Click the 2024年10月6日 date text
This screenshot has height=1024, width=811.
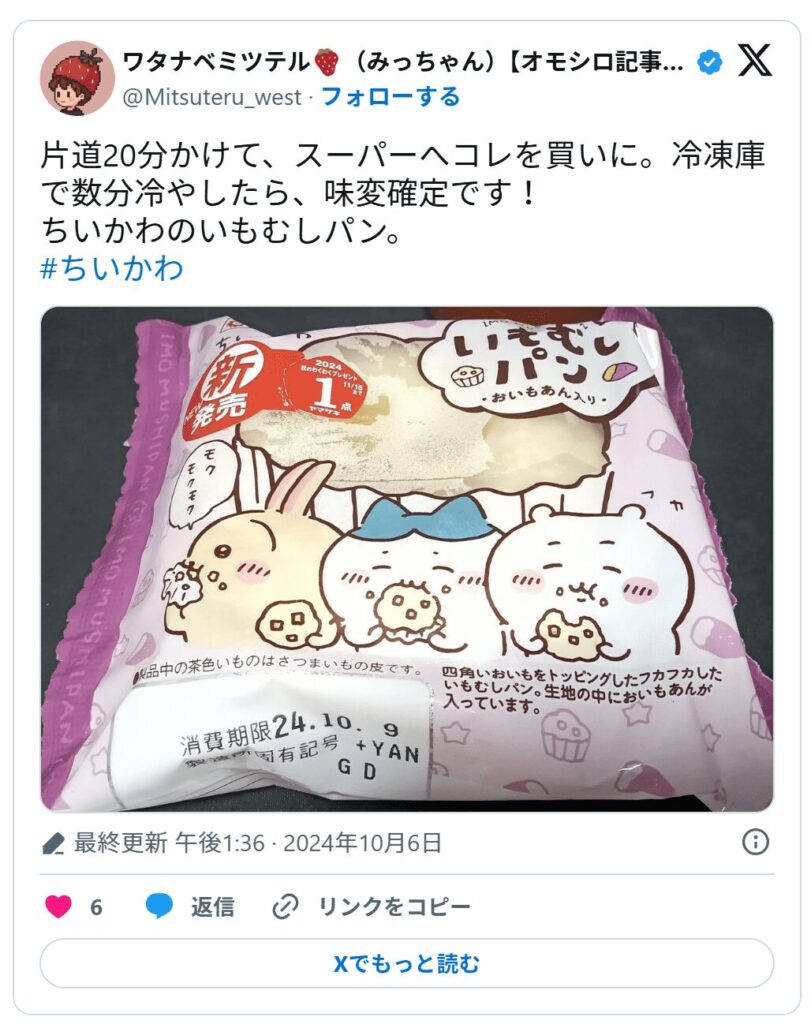[x=362, y=842]
